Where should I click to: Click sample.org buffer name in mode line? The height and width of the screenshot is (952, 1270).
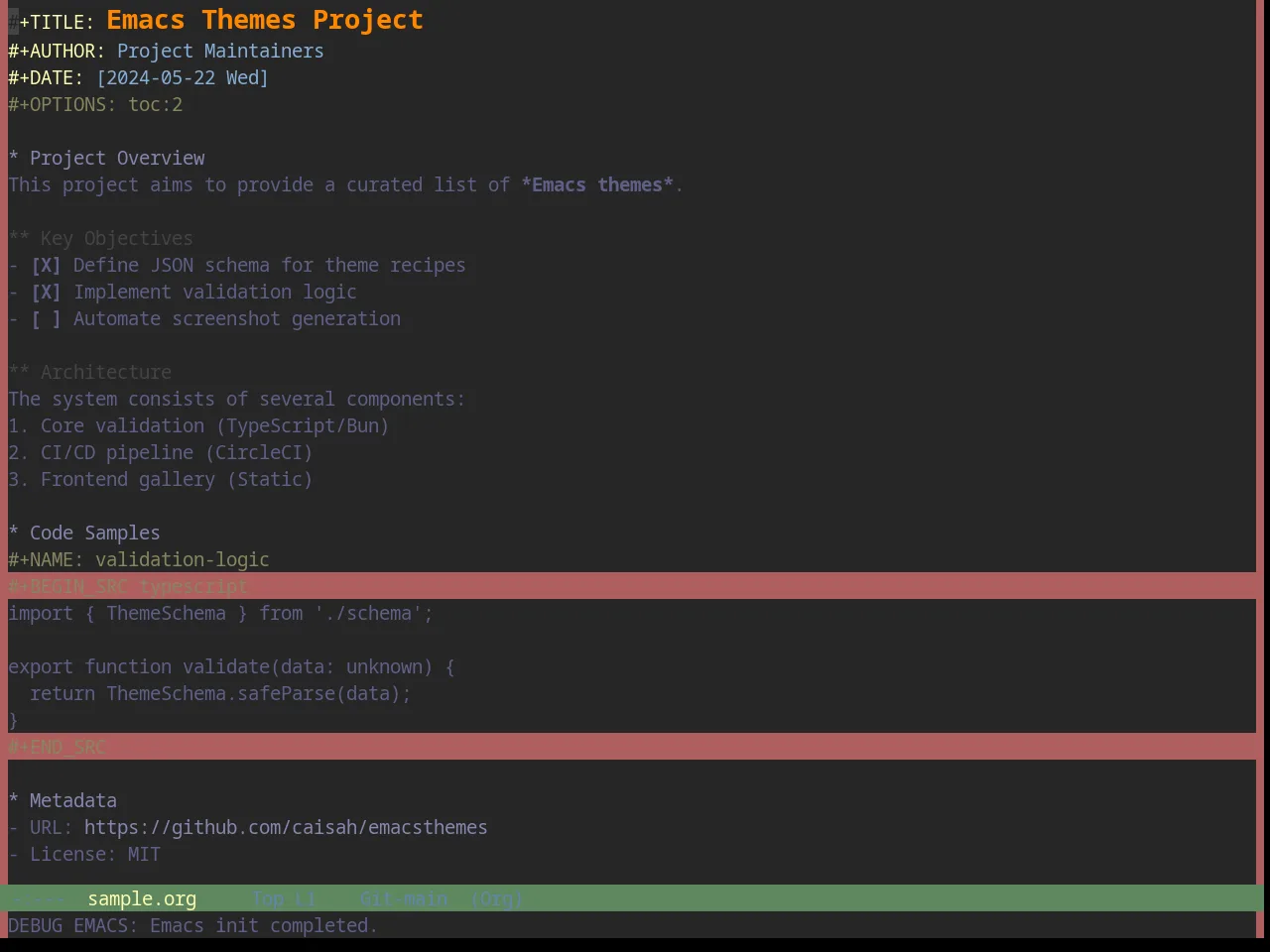[142, 898]
